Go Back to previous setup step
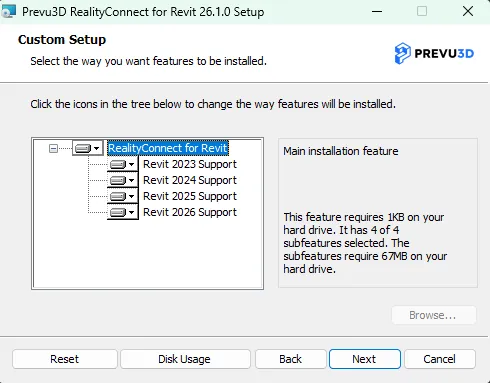Screen dimensions: 490x383 pyautogui.click(x=291, y=359)
